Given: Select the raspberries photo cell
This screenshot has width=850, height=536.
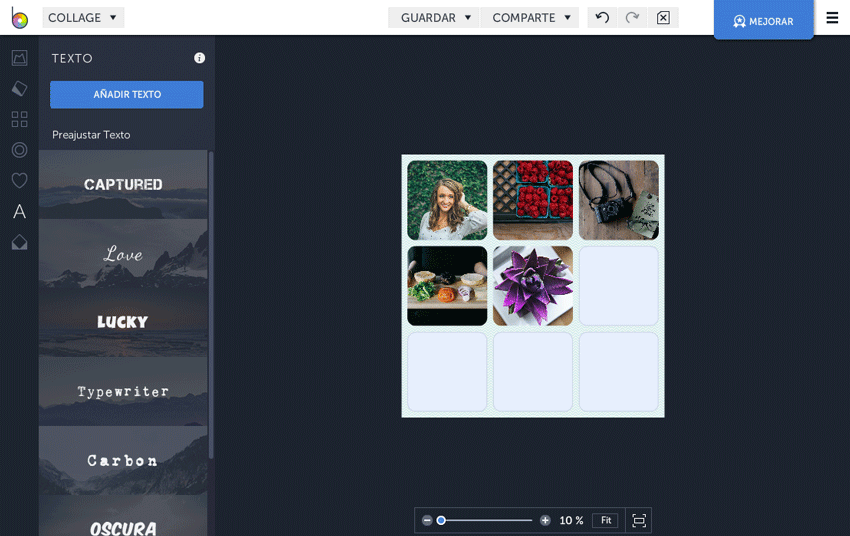Looking at the screenshot, I should click(533, 200).
